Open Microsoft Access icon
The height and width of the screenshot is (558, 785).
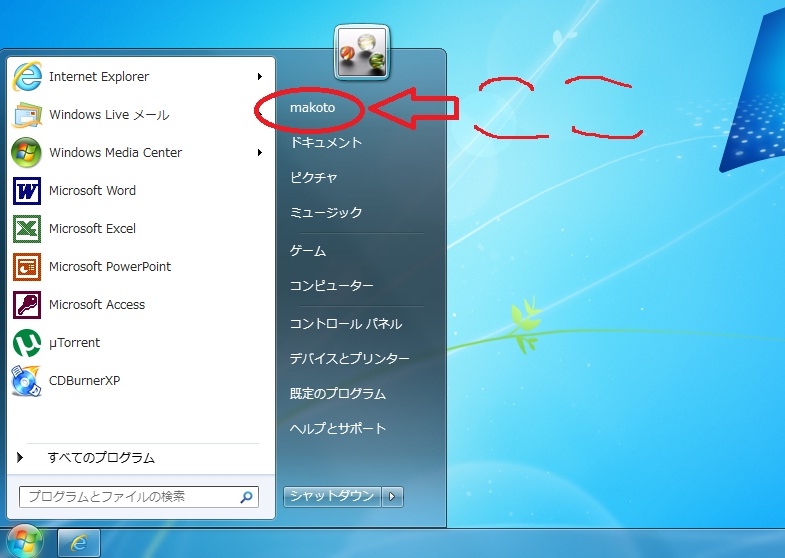tap(27, 305)
